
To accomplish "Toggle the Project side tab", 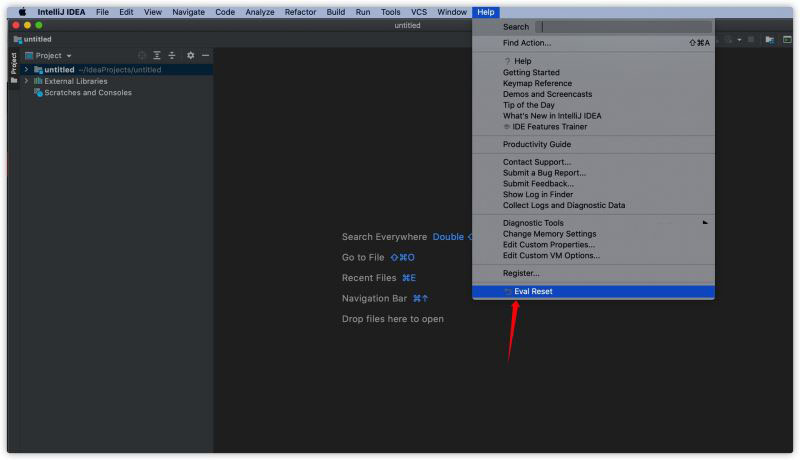I will pos(14,68).
